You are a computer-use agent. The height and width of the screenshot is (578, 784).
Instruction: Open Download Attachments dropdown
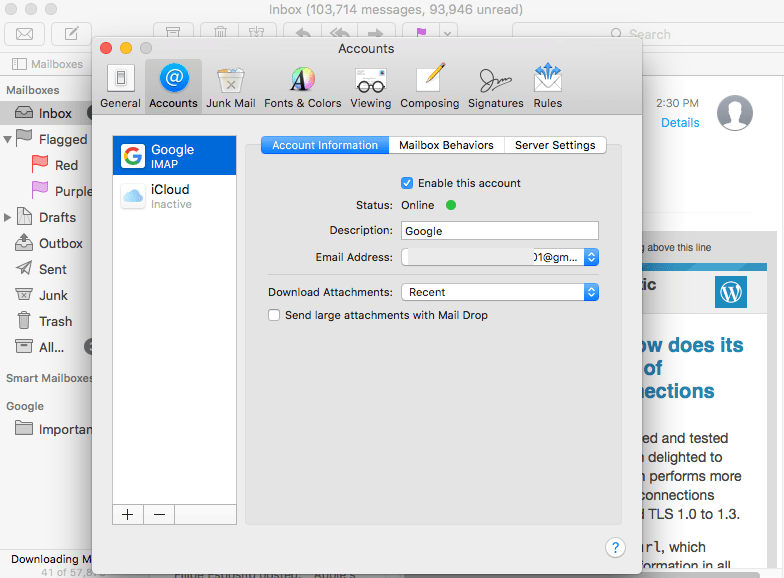click(500, 292)
